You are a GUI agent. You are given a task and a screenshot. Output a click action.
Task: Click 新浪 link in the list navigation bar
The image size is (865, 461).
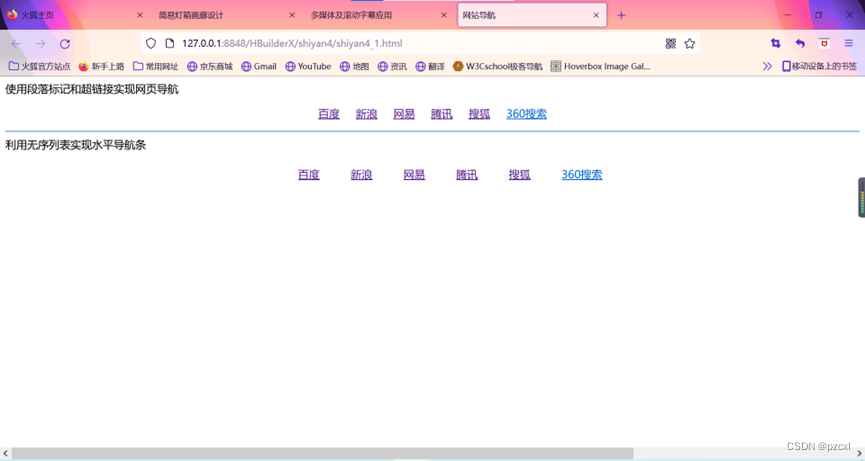pos(361,175)
